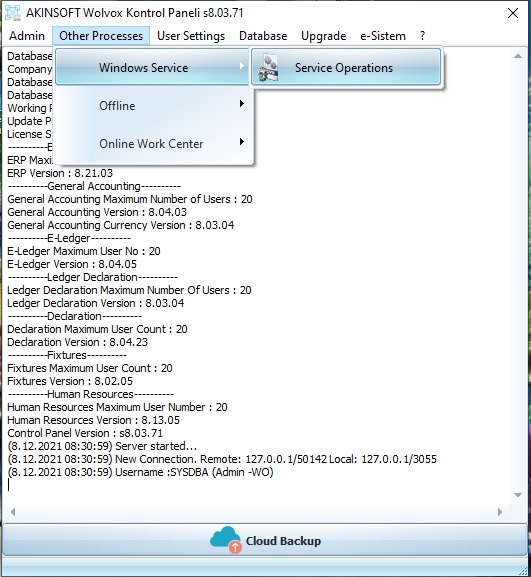The image size is (531, 577).
Task: Open the question mark help menu
Action: (x=422, y=36)
